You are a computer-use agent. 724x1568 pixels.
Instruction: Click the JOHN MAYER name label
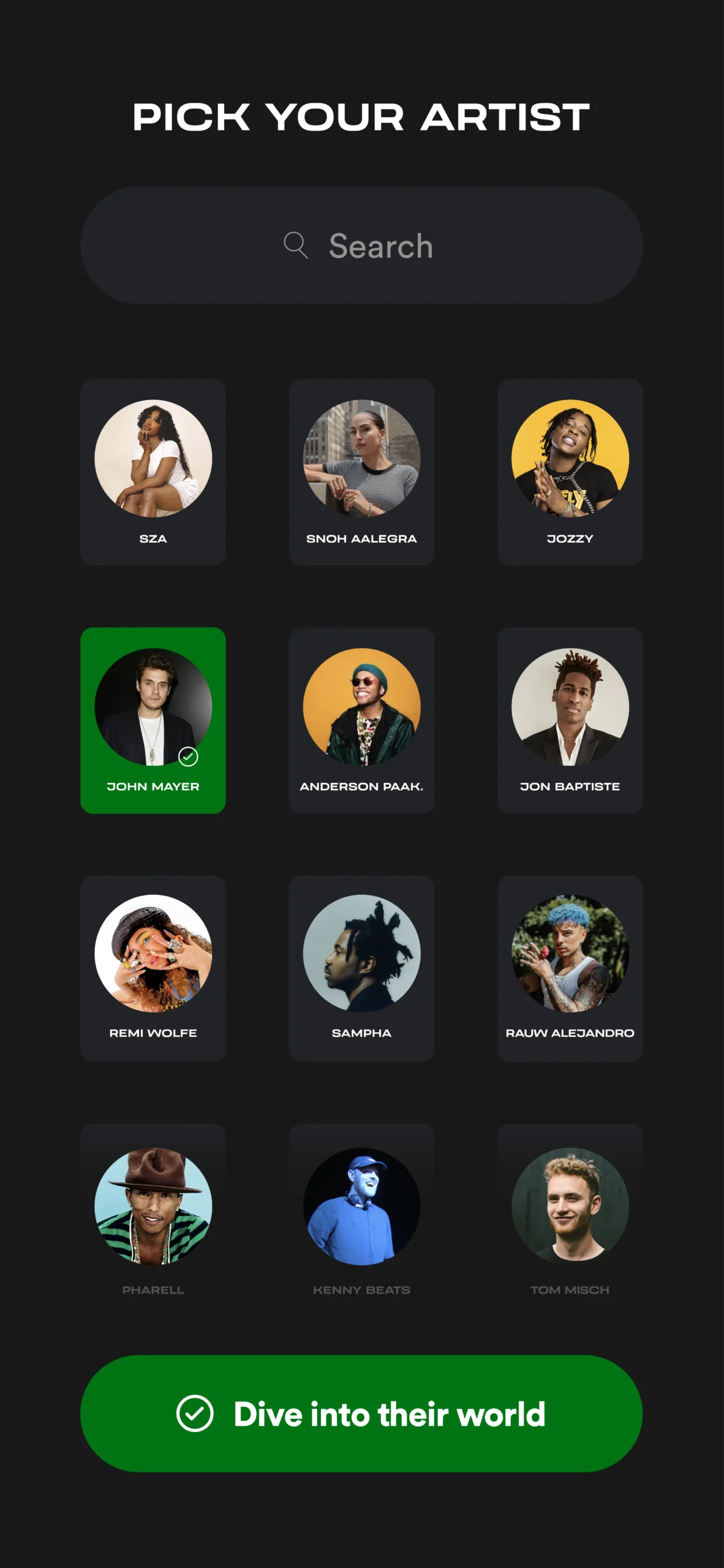point(153,786)
